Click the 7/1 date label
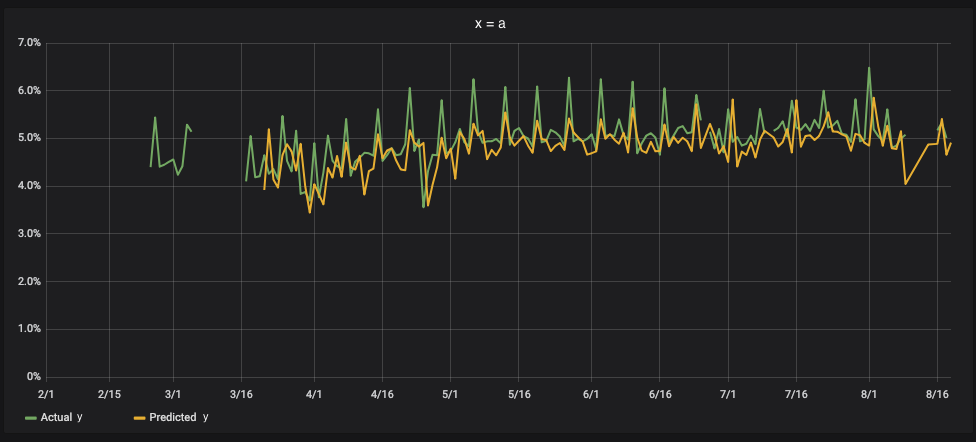The height and width of the screenshot is (442, 976). coord(728,395)
